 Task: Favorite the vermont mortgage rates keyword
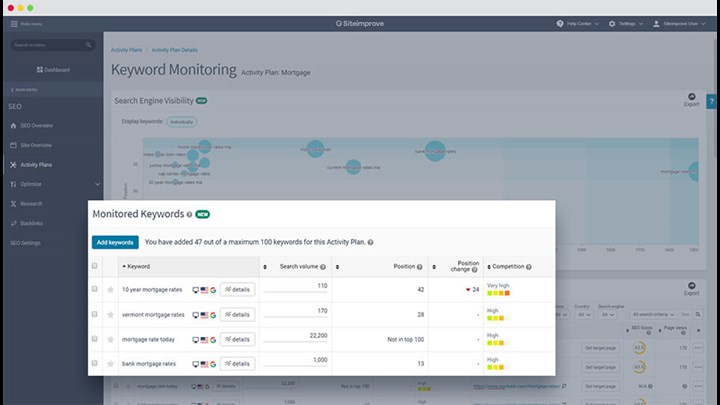coord(111,314)
